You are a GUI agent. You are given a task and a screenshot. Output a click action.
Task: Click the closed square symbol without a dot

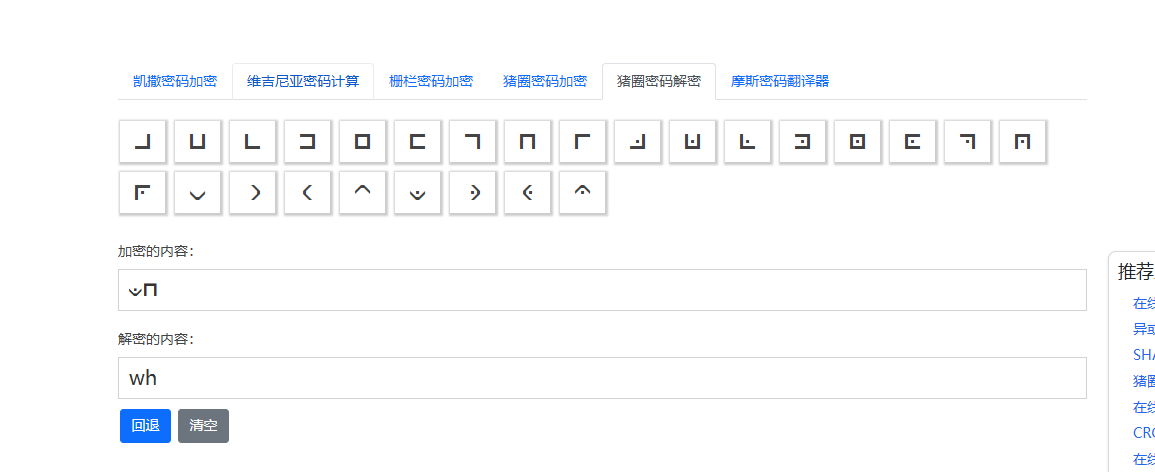(362, 141)
